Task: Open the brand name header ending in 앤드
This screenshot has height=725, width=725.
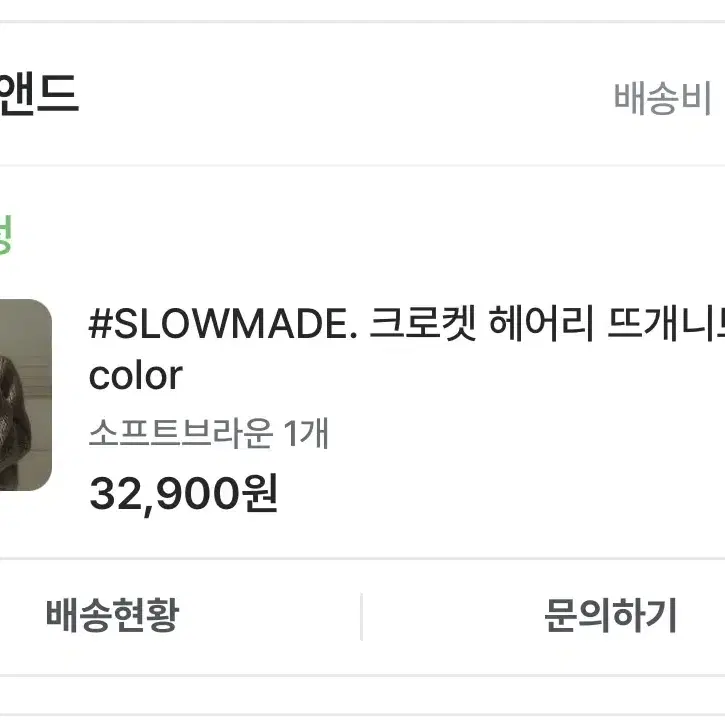Action: (x=38, y=95)
